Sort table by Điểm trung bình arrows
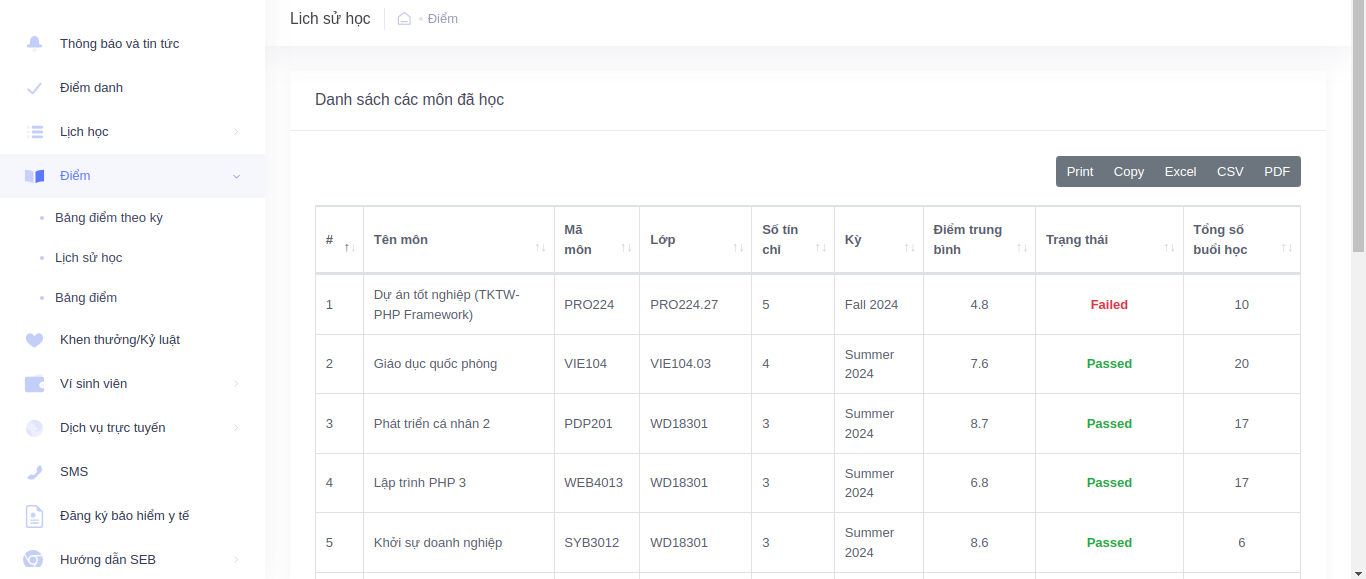This screenshot has width=1366, height=579. click(x=1022, y=248)
